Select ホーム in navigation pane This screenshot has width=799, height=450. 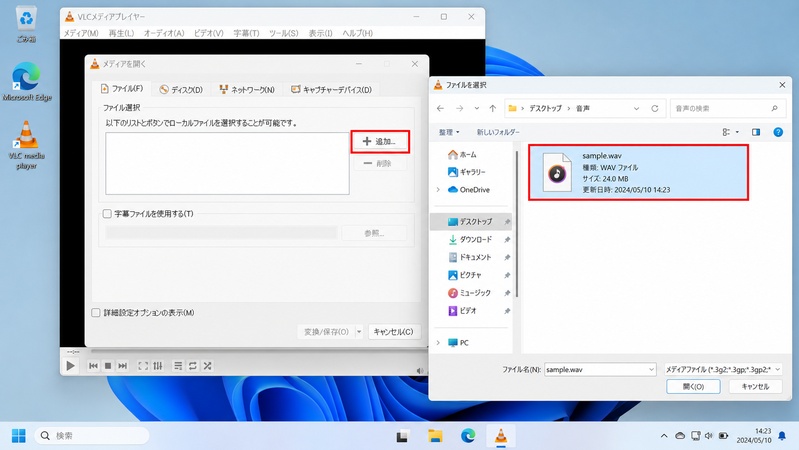pos(462,154)
